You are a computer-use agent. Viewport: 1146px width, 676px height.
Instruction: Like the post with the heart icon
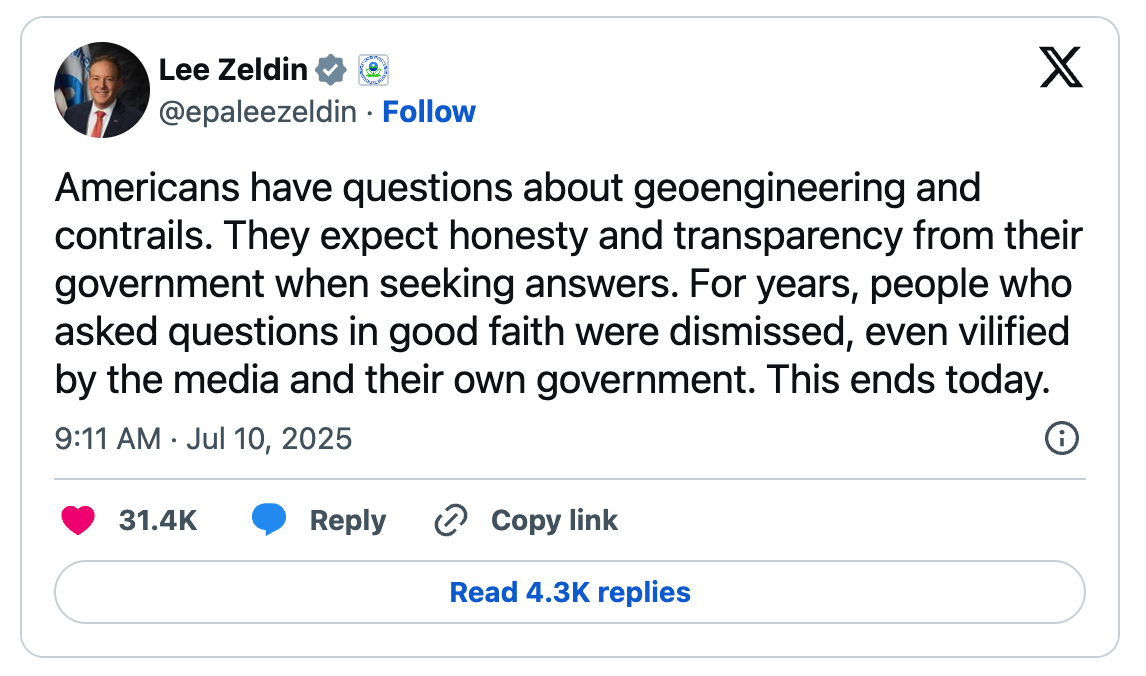pos(78,521)
